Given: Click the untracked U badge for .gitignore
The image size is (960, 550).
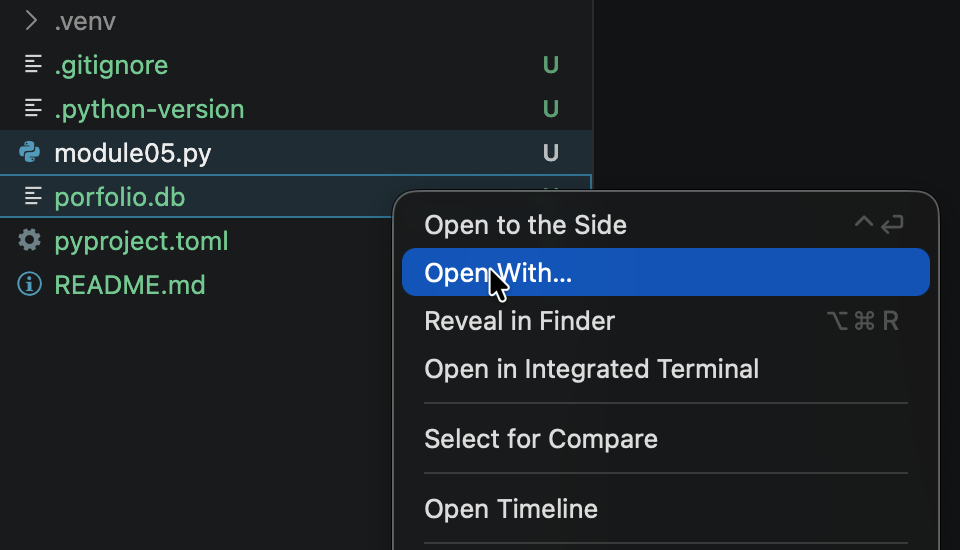Looking at the screenshot, I should 550,65.
